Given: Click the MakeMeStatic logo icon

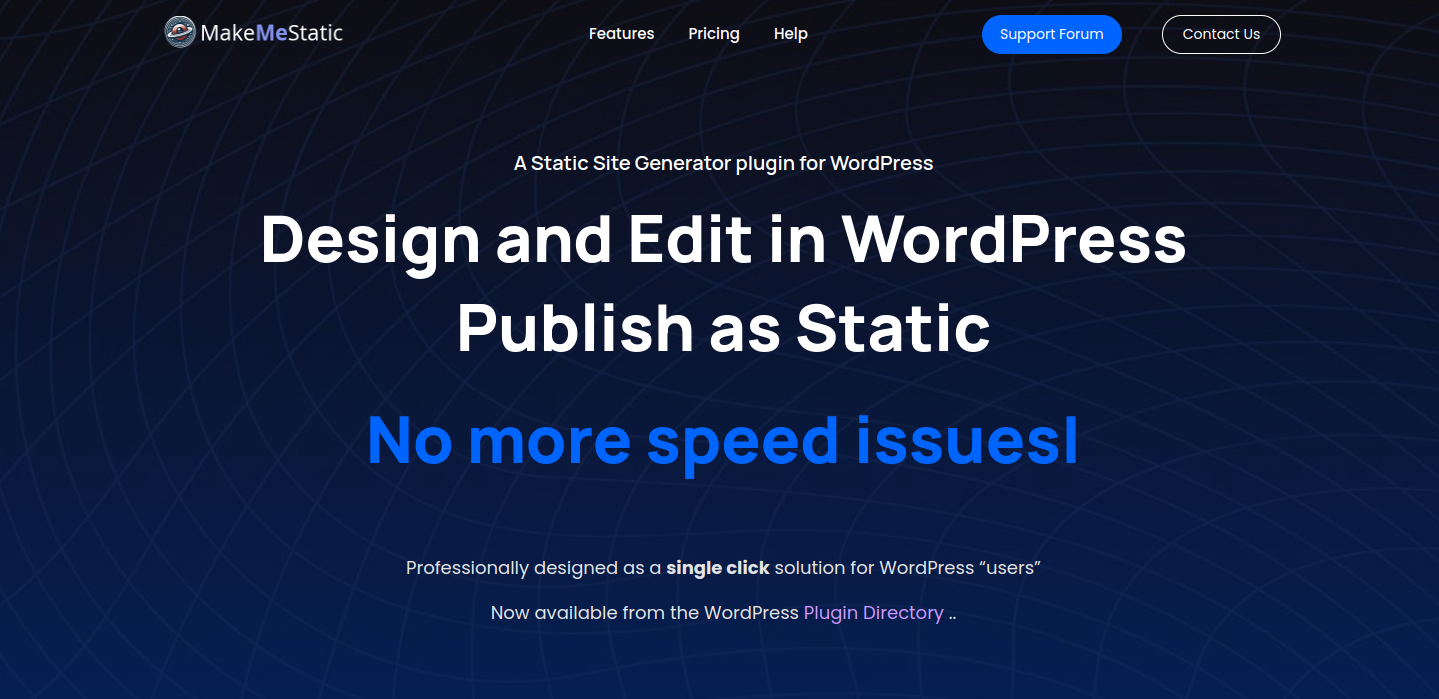Looking at the screenshot, I should (x=180, y=33).
